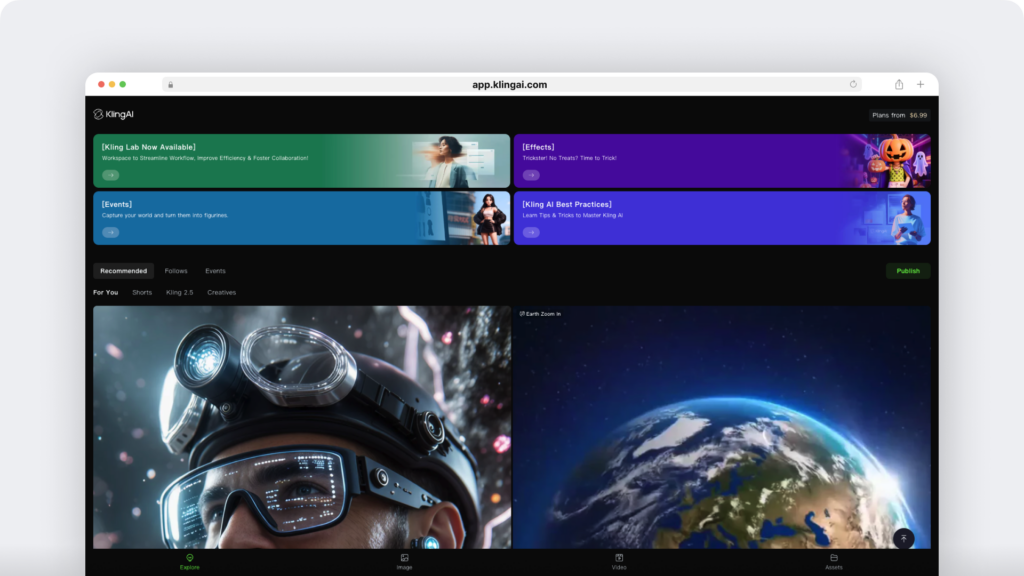This screenshot has height=576, width=1024.
Task: Open the Image section icon
Action: pos(404,558)
